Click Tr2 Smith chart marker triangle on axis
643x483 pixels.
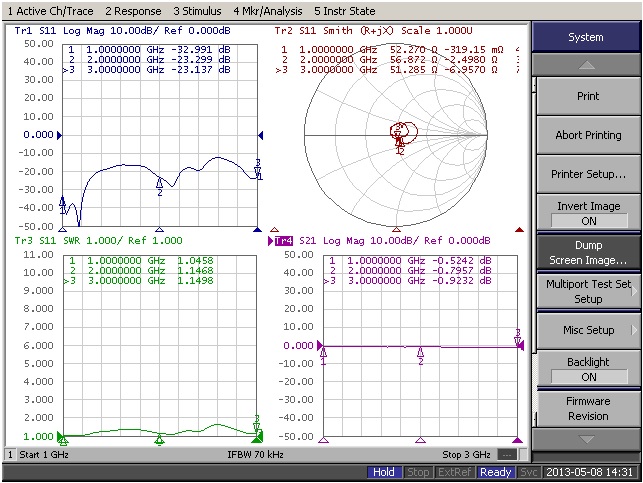click(x=396, y=230)
